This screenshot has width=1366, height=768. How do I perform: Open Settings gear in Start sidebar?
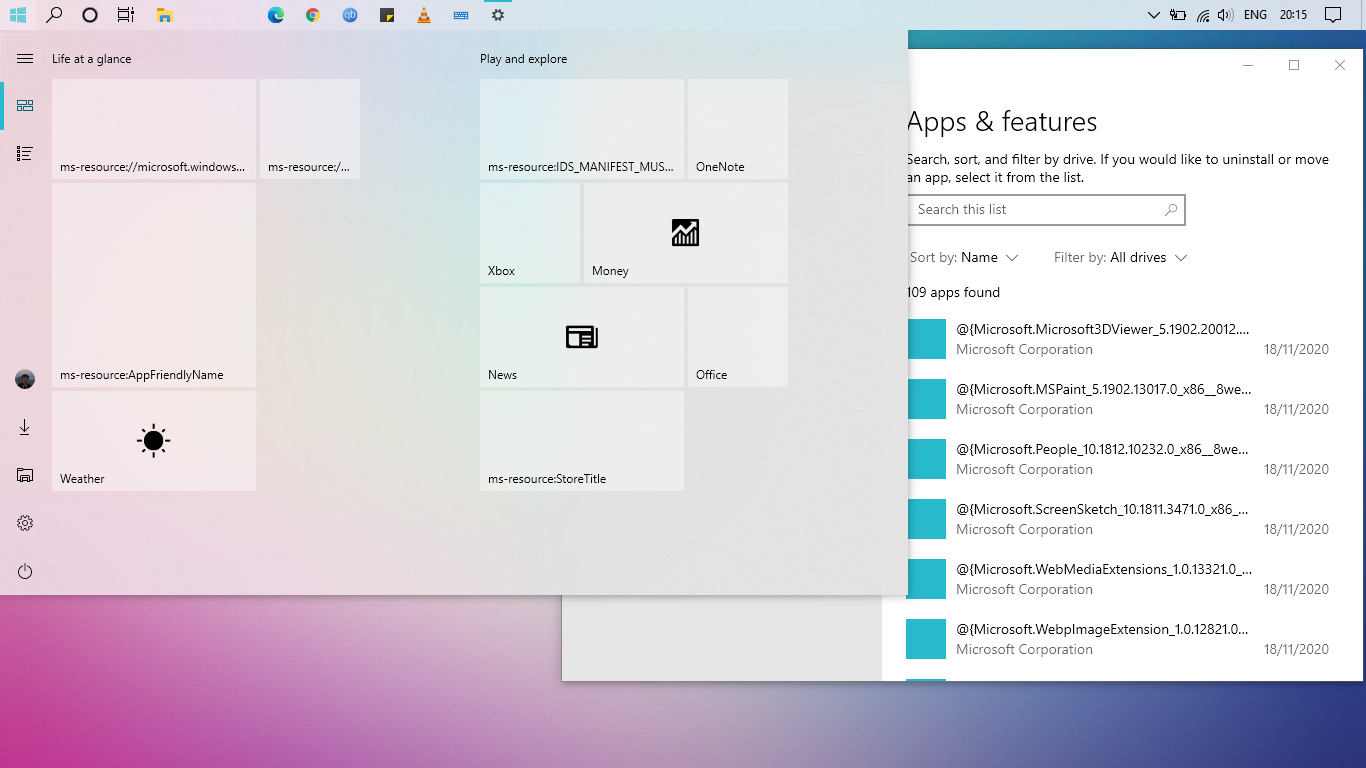[25, 523]
